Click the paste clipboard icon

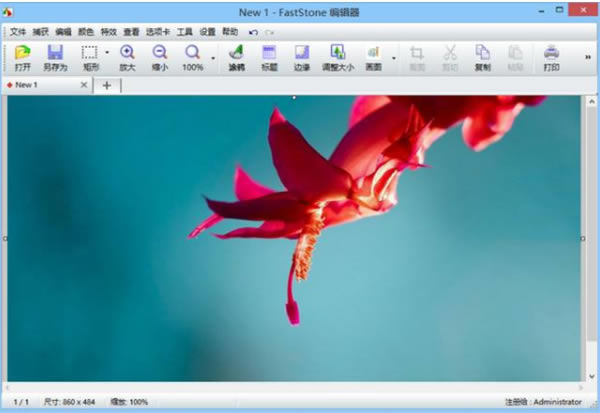(515, 53)
